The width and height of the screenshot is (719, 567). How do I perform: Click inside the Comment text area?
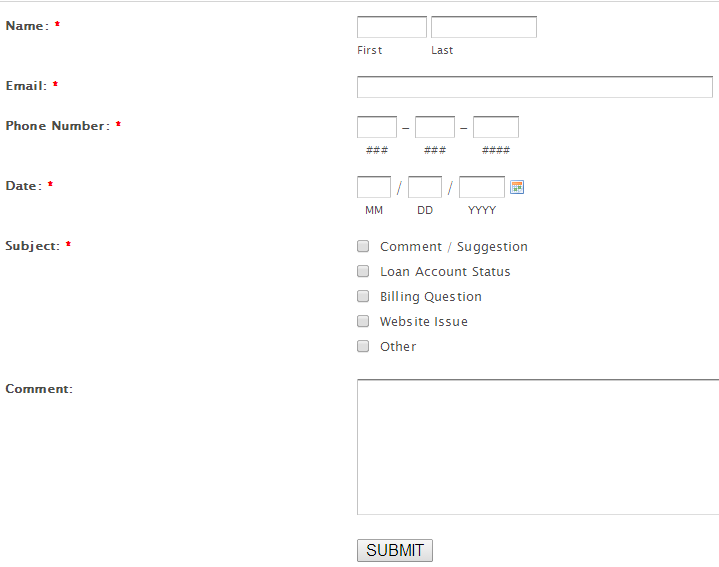[x=538, y=447]
